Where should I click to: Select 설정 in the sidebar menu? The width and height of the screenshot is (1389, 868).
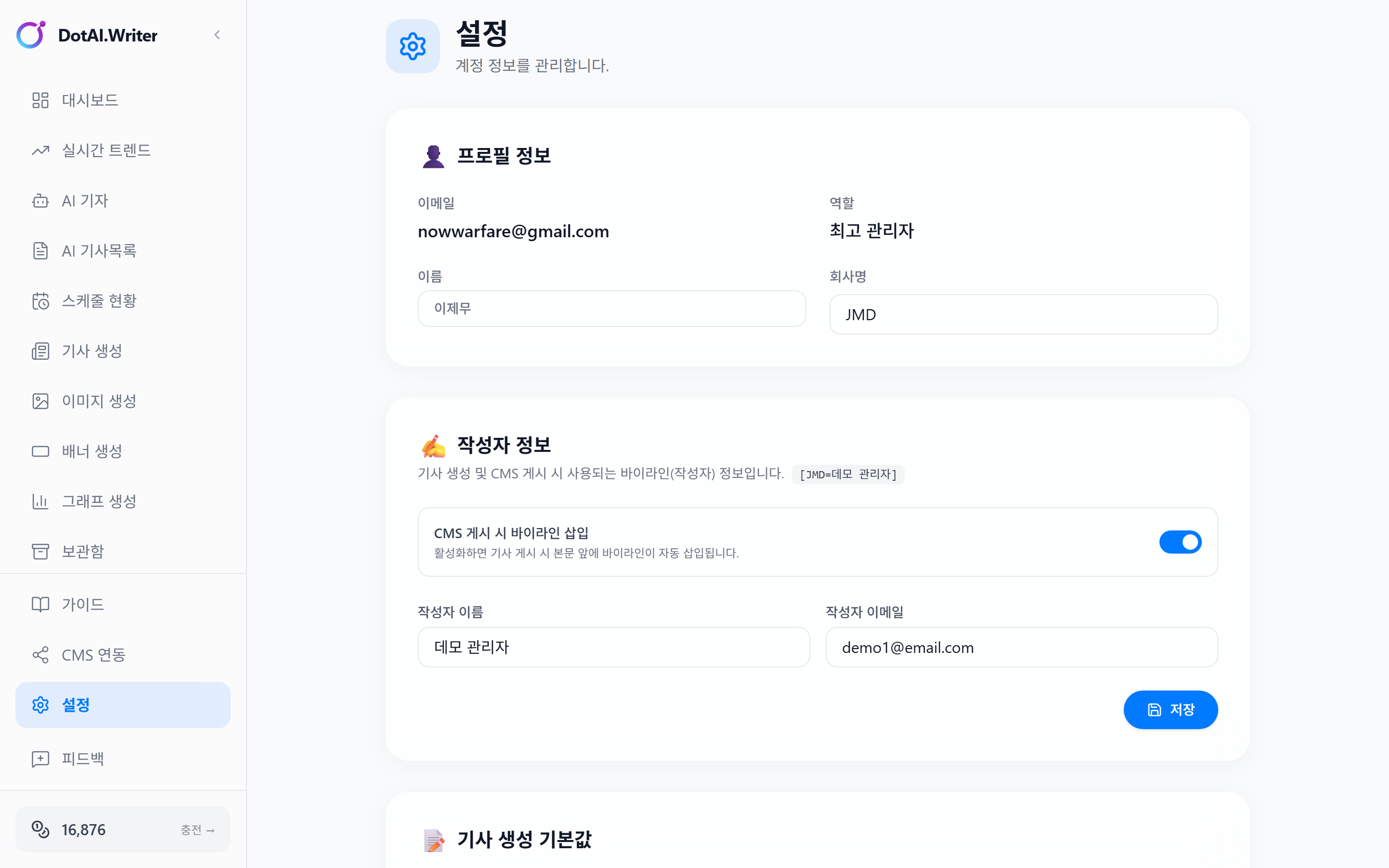75,705
